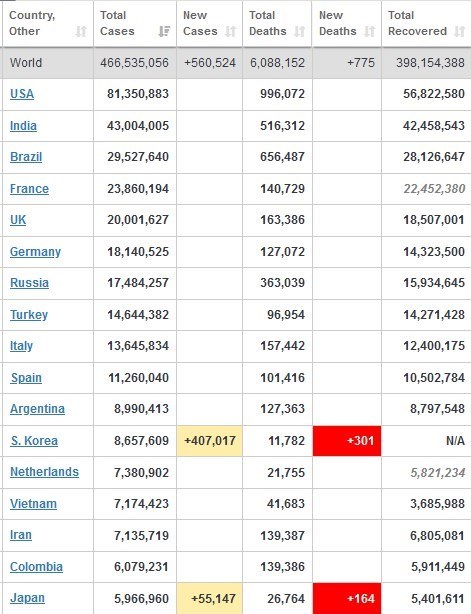Open the Germany country page
The image size is (471, 614).
35,252
